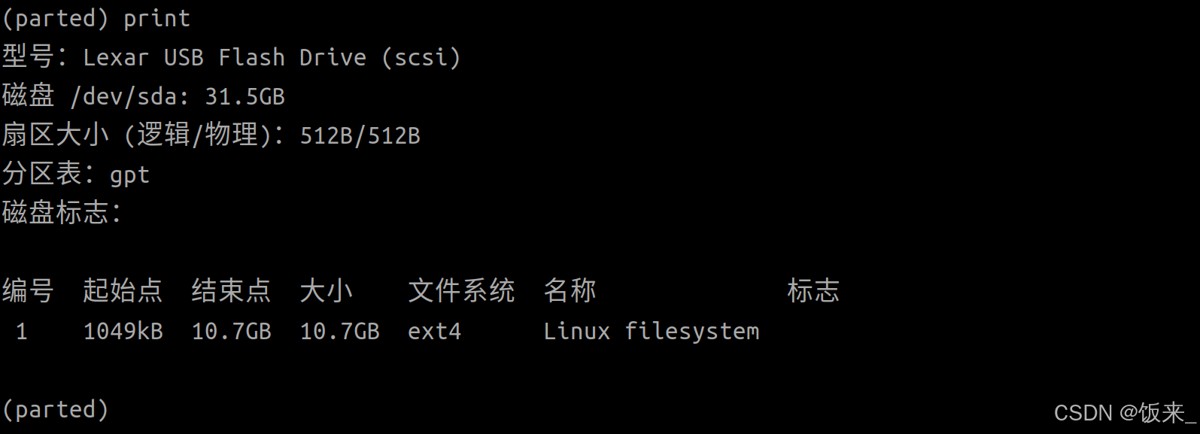
Task: Select the "名称" column header
Action: [x=570, y=291]
